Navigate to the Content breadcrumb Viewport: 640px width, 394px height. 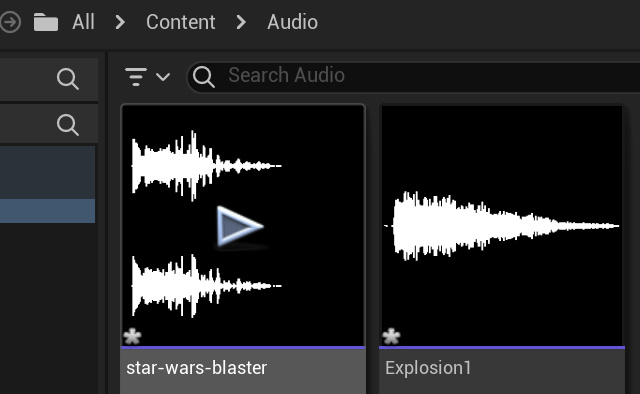(x=180, y=22)
